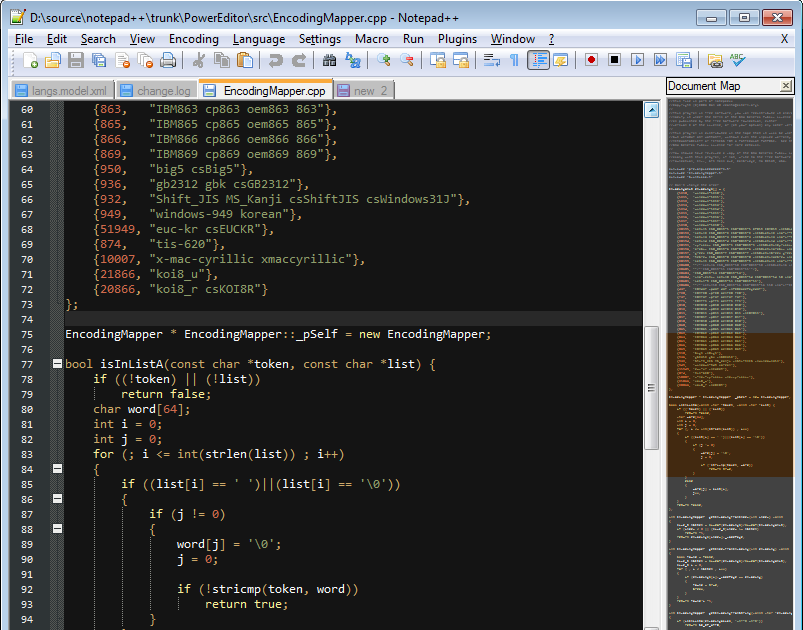803x630 pixels.
Task: Click the stop macro recording icon
Action: [614, 59]
